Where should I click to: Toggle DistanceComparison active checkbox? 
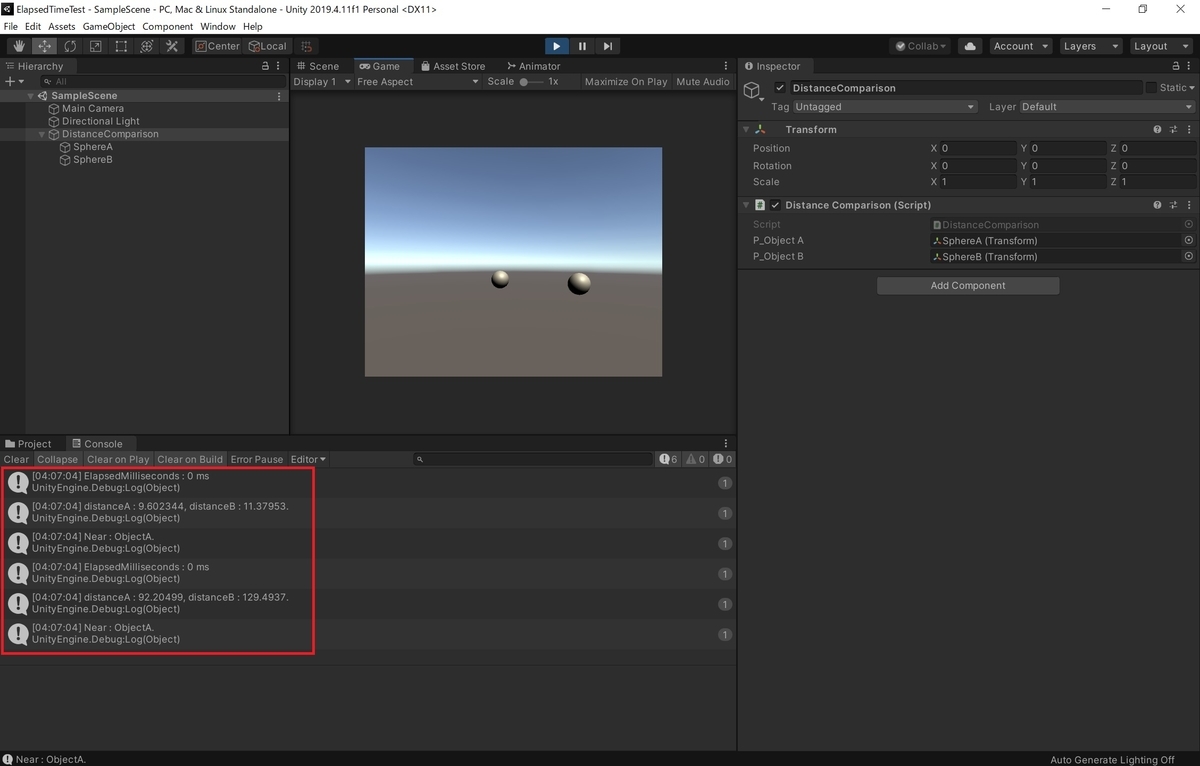click(x=780, y=88)
